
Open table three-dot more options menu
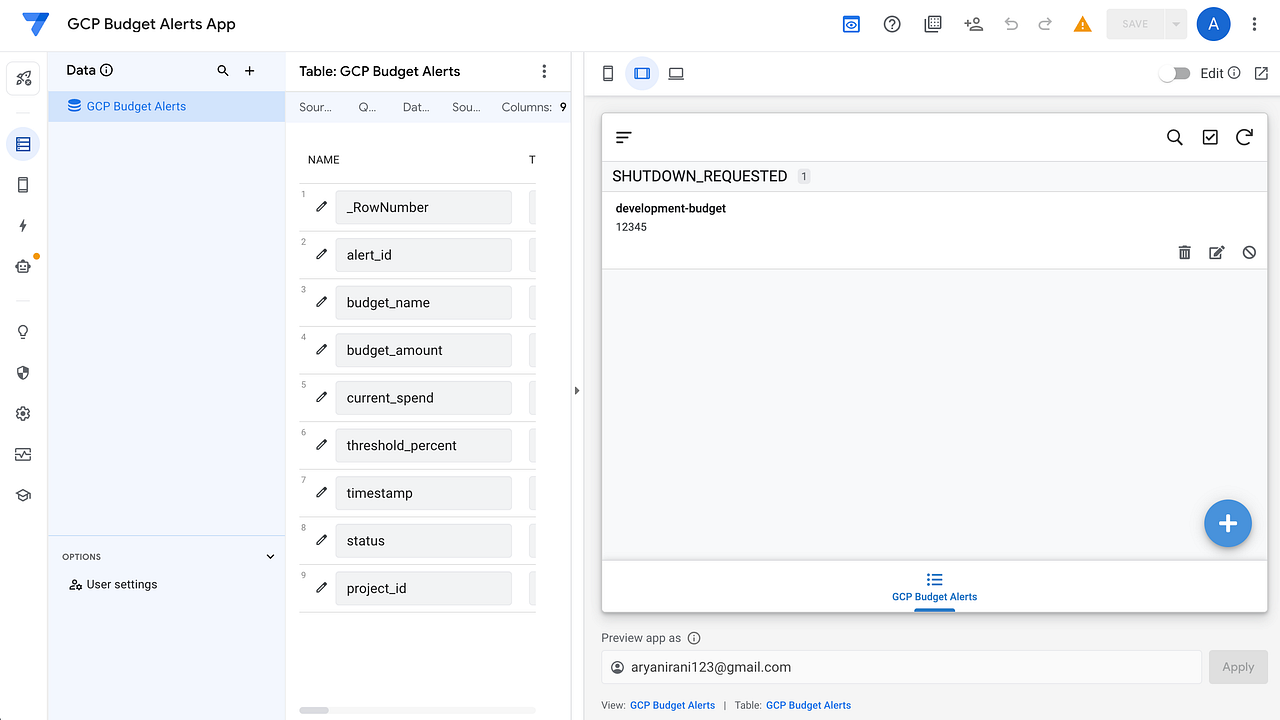coord(544,71)
